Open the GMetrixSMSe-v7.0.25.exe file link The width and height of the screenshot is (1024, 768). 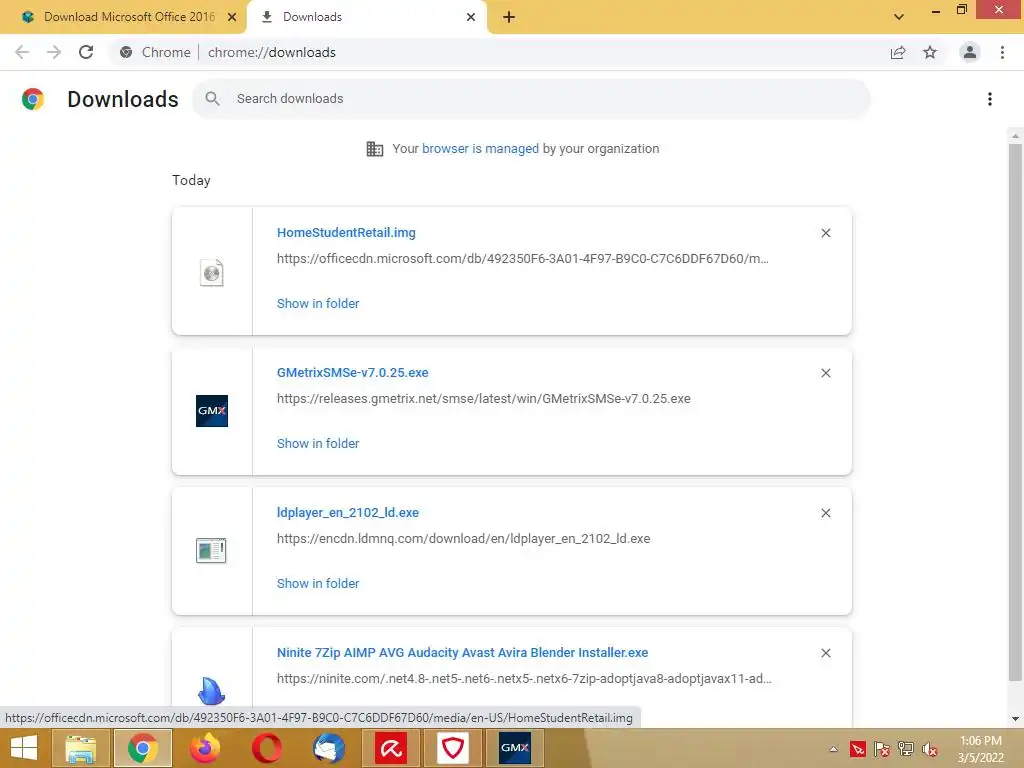click(353, 372)
